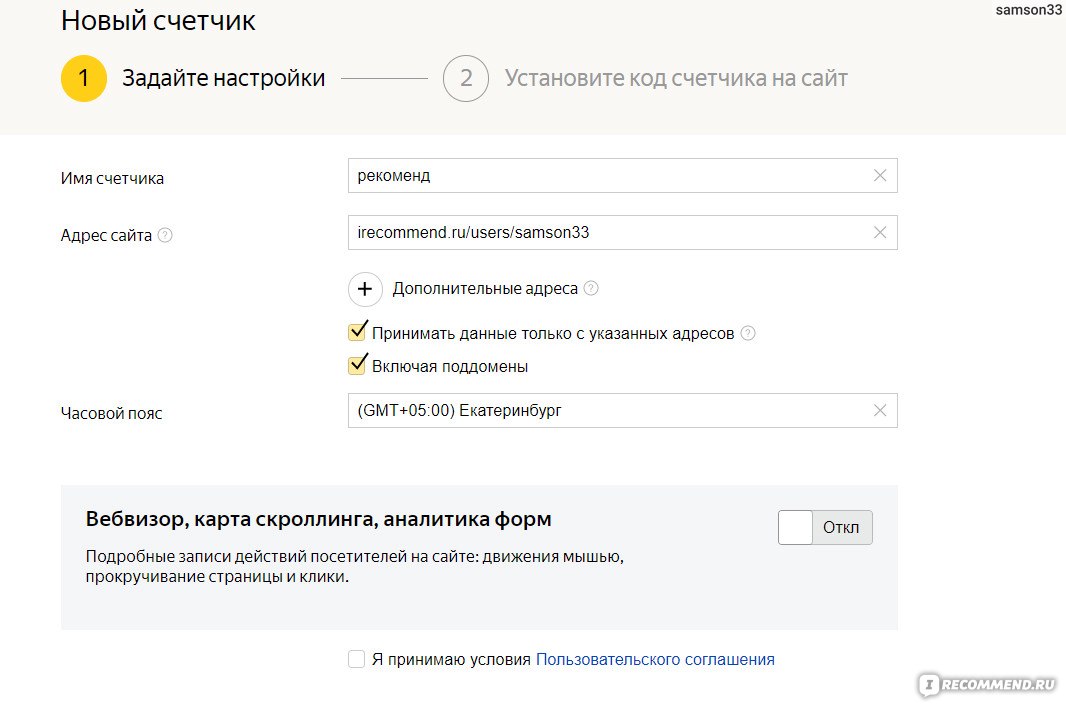Clear the counter name field
The image size is (1066, 706).
880,176
